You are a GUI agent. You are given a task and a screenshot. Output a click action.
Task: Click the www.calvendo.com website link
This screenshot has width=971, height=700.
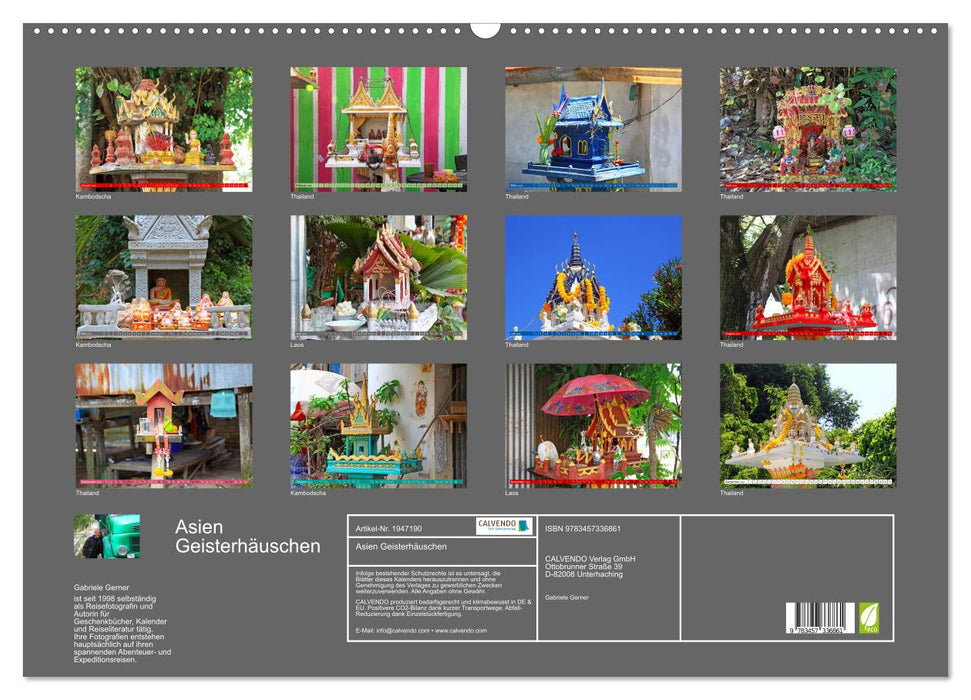pyautogui.click(x=461, y=631)
